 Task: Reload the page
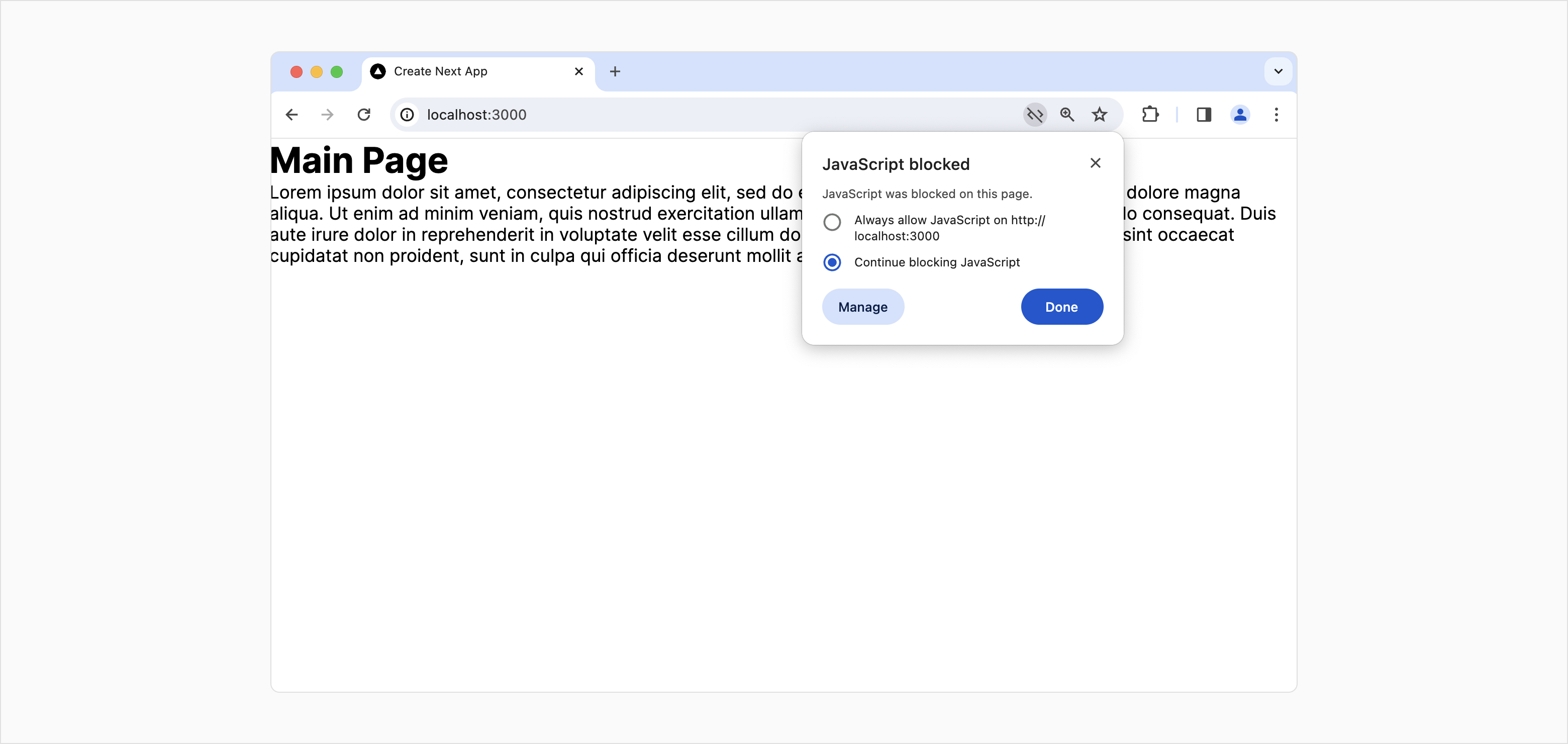[364, 115]
